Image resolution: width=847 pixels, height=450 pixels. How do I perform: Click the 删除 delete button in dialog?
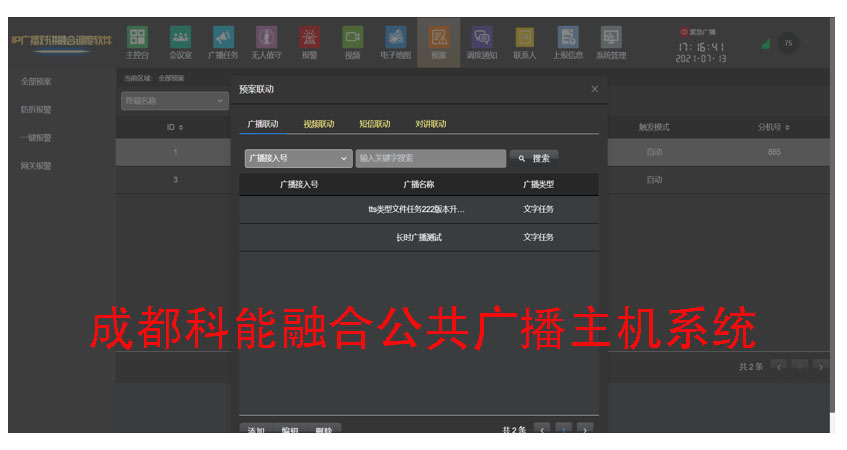click(x=324, y=429)
